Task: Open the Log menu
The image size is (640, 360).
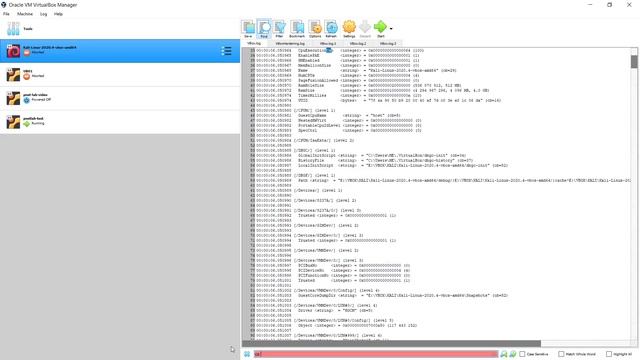Action: pyautogui.click(x=44, y=14)
